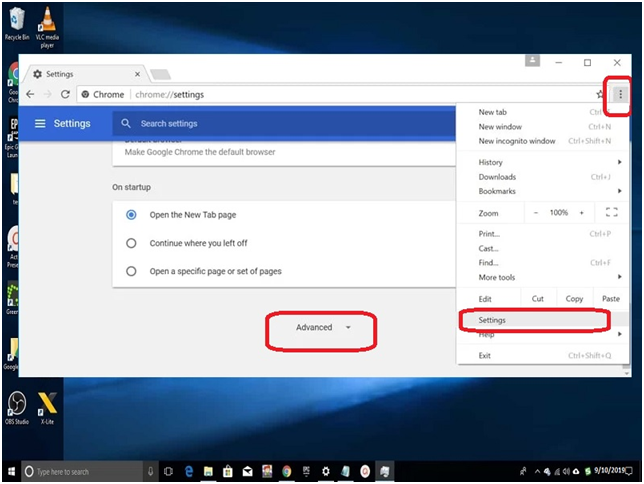Click Settings in the Chrome menu
Viewport: 644px width, 484px height.
point(543,320)
